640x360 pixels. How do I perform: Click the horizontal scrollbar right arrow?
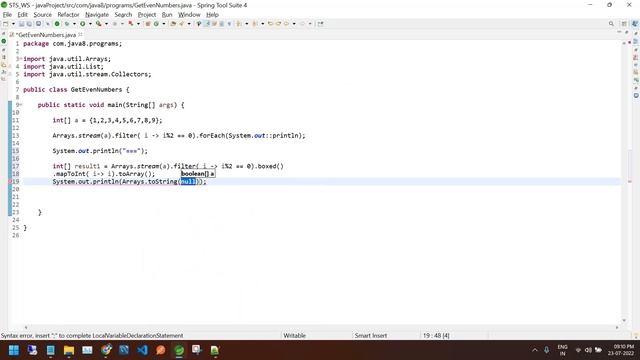coord(617,327)
